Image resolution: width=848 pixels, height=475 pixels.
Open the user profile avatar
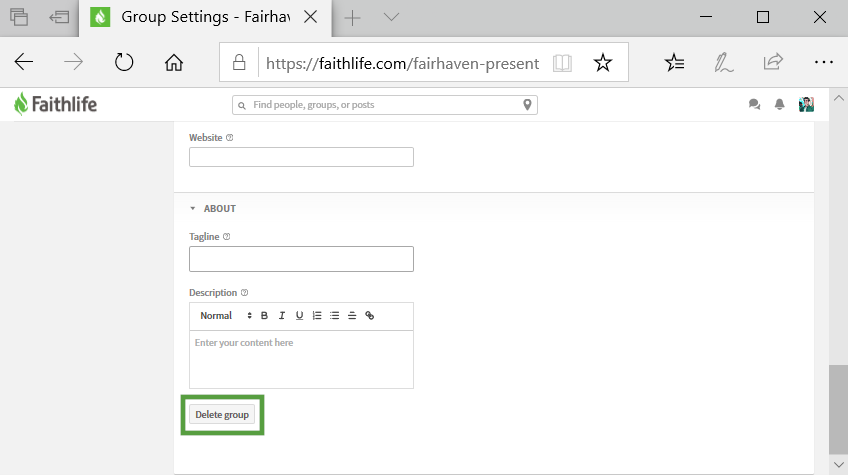[806, 105]
